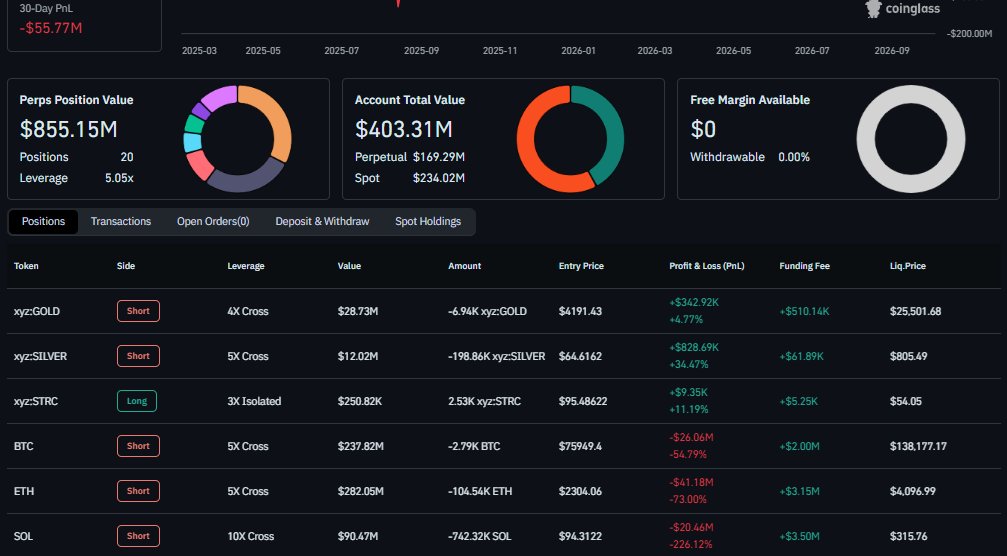Click the Liq.Price column header

907,266
